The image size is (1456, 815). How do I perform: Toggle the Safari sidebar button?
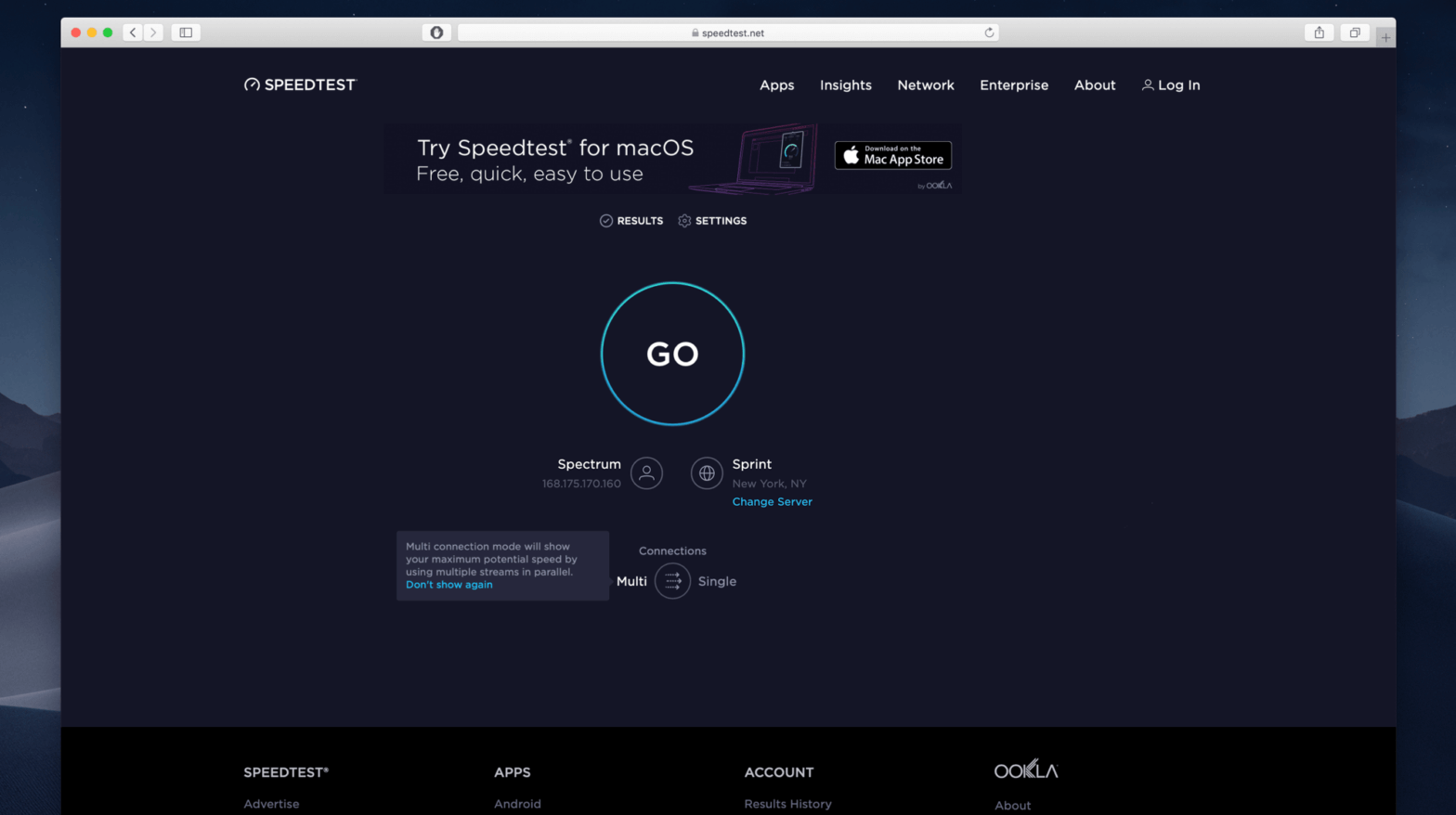[x=186, y=32]
